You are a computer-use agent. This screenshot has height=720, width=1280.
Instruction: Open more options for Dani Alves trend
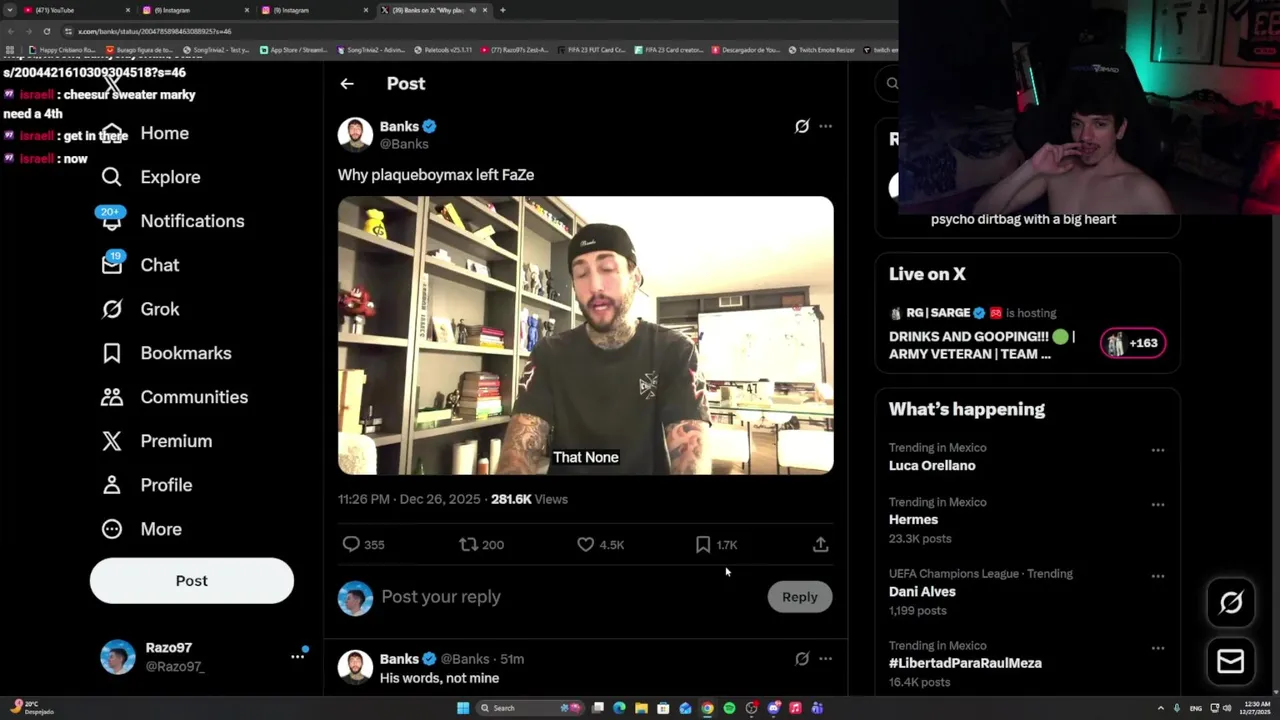[x=1158, y=576]
